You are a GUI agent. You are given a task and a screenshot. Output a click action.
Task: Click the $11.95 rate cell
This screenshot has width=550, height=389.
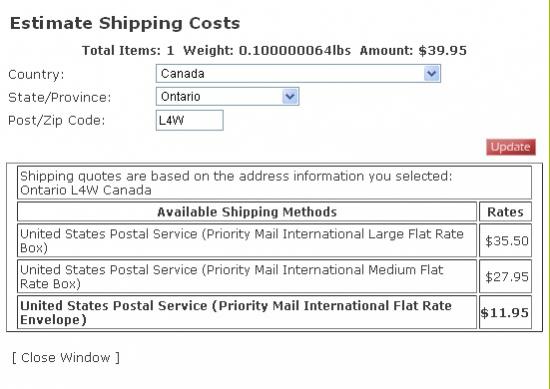pyautogui.click(x=505, y=312)
